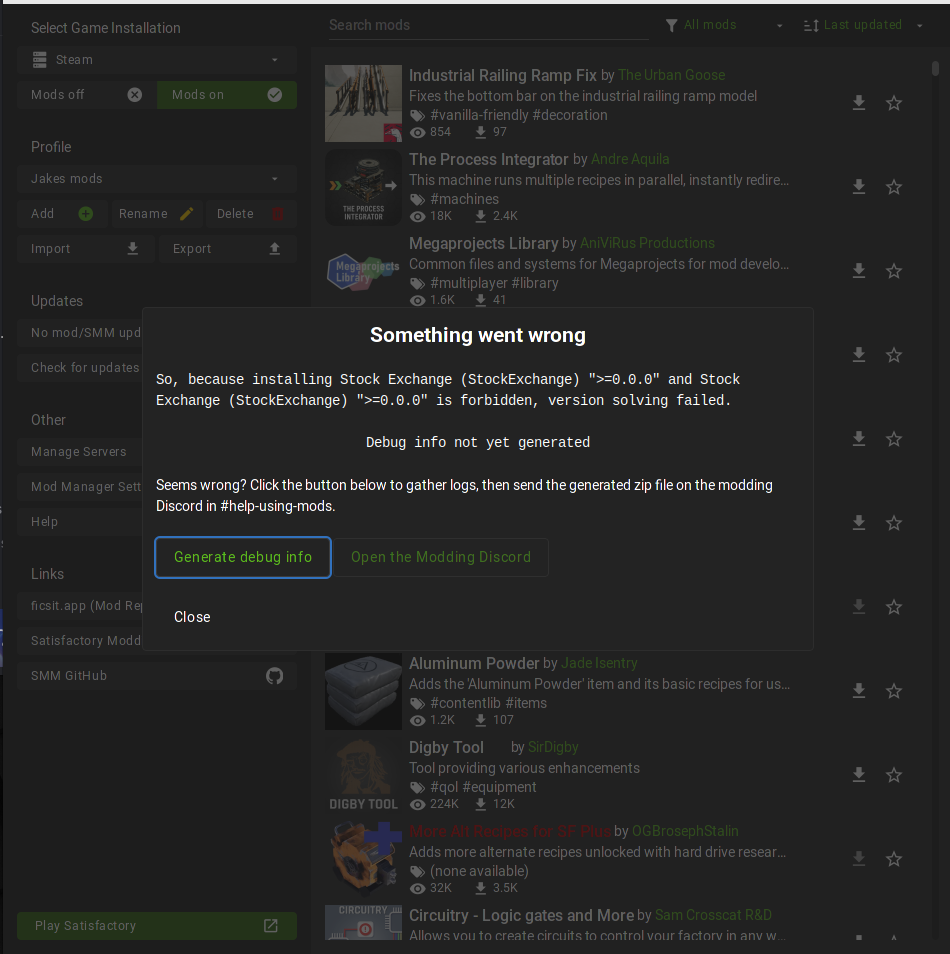Open the Steam game installation dropdown

pyautogui.click(x=157, y=60)
